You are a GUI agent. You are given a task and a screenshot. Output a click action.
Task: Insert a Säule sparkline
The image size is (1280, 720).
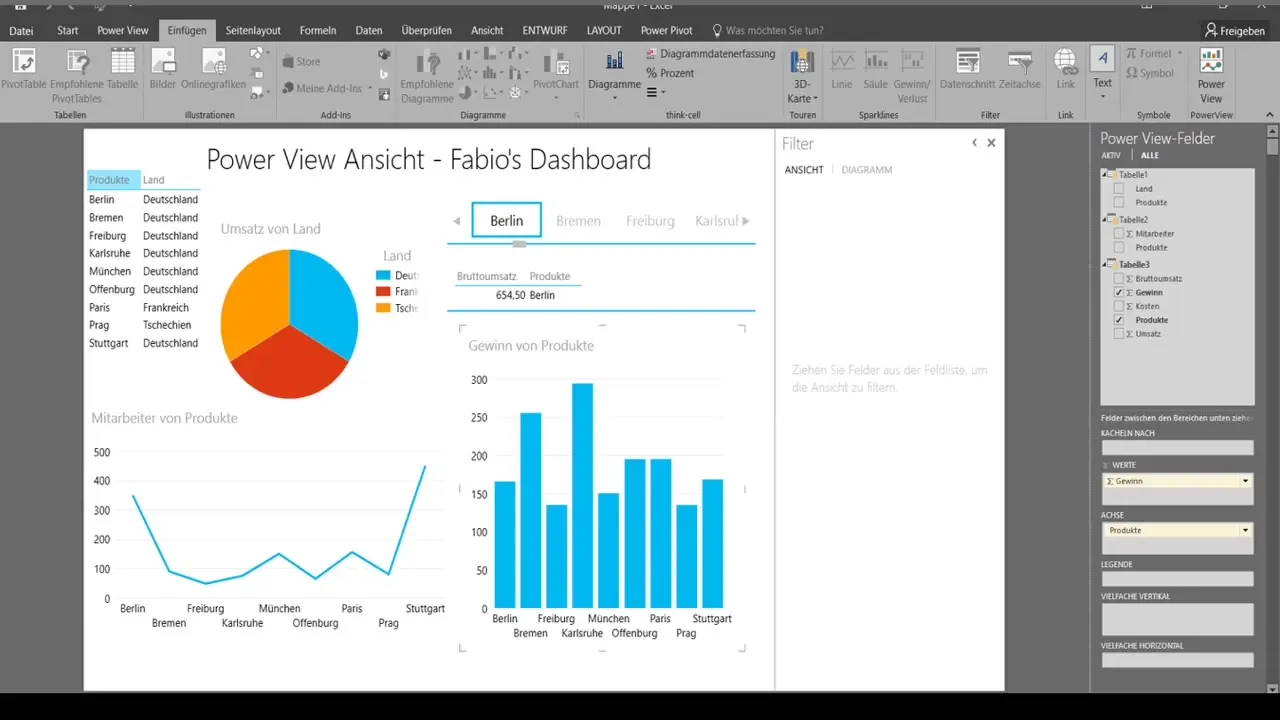pos(875,70)
